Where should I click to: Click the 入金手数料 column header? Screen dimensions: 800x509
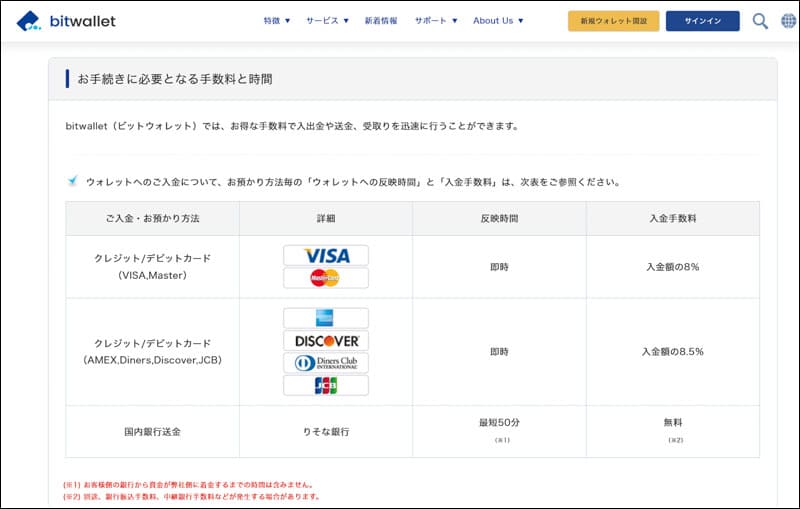(x=672, y=218)
